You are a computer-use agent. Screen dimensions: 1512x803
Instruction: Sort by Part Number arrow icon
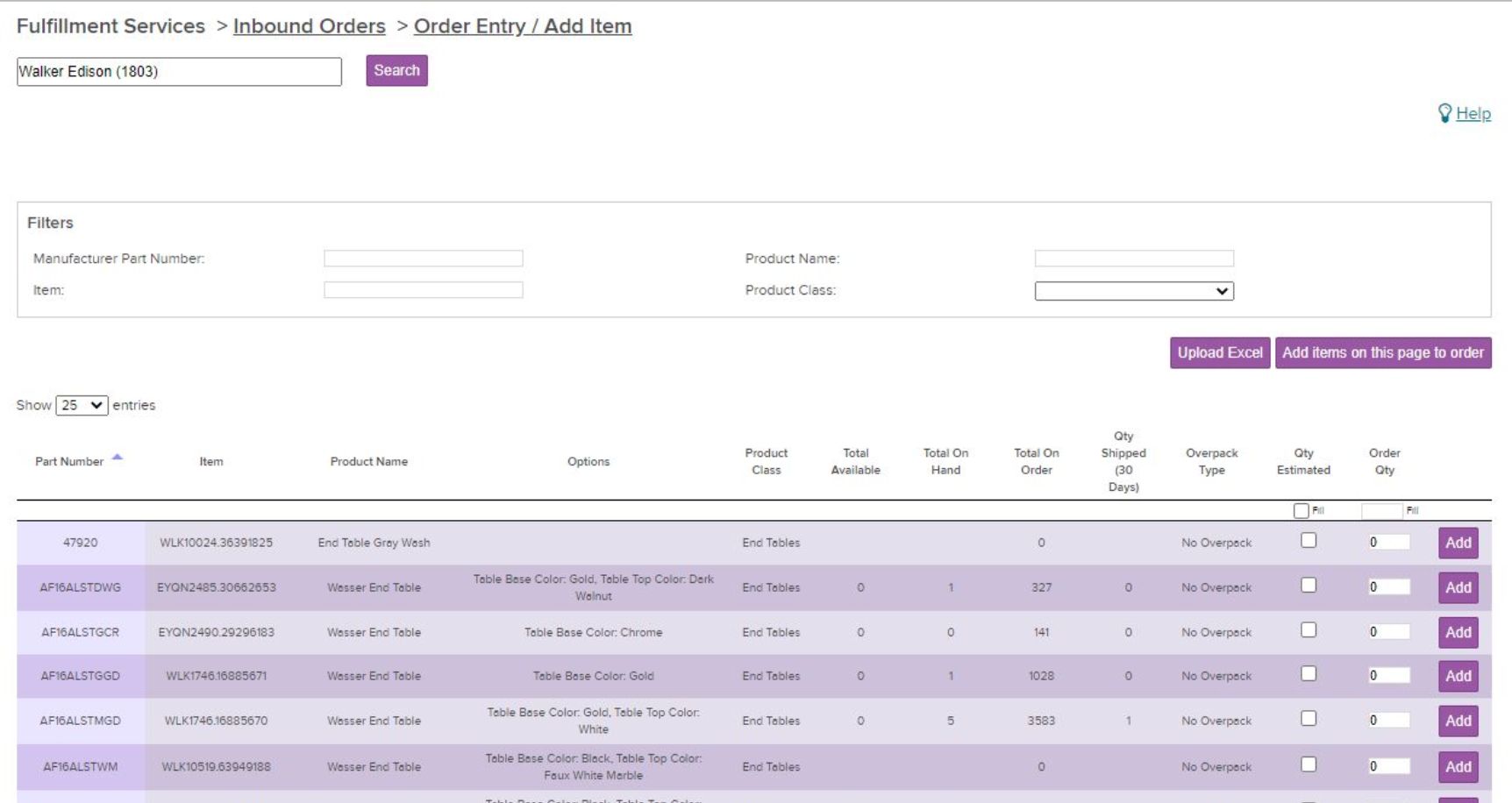tap(117, 457)
